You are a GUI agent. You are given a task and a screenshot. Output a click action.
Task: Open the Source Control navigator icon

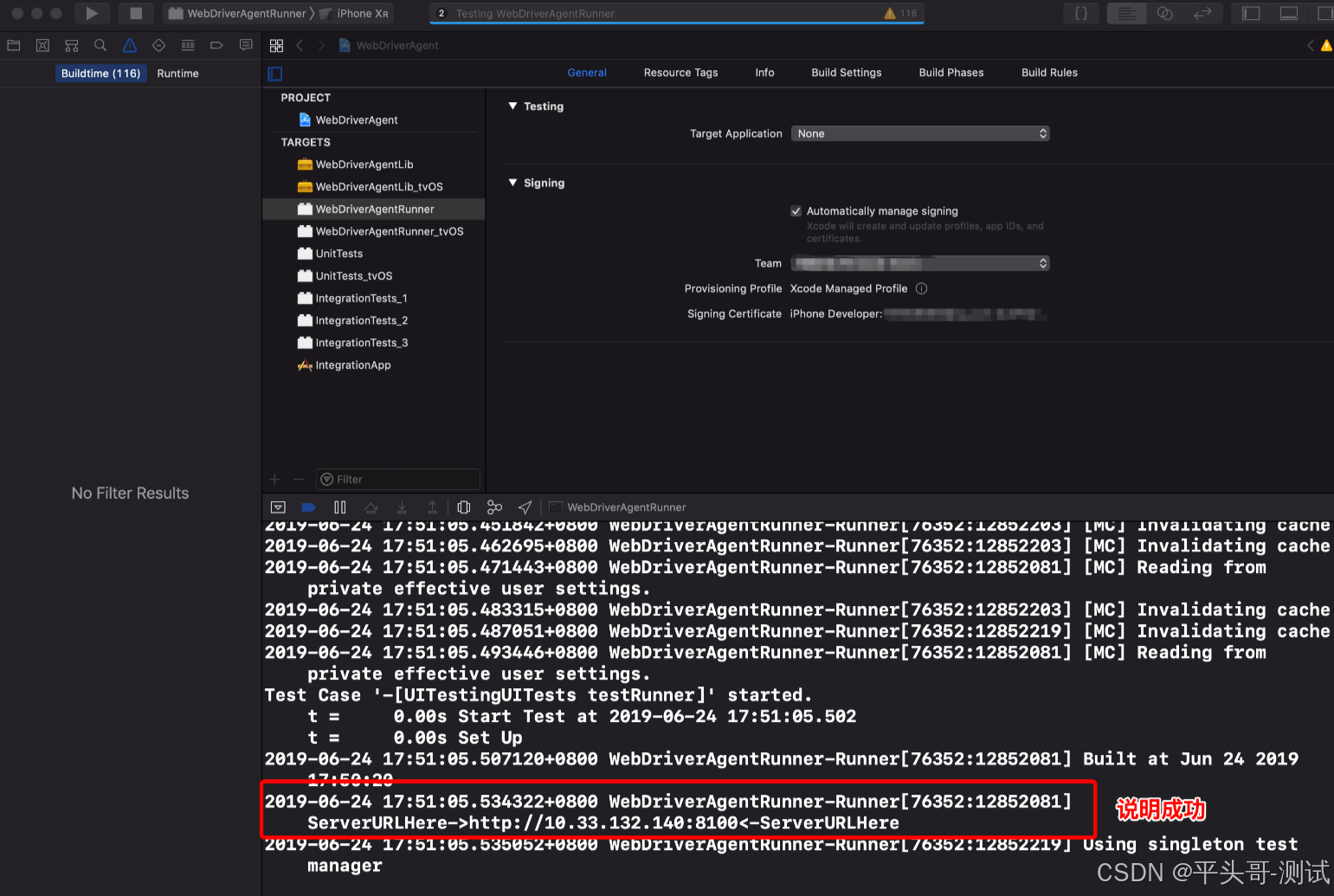42,45
